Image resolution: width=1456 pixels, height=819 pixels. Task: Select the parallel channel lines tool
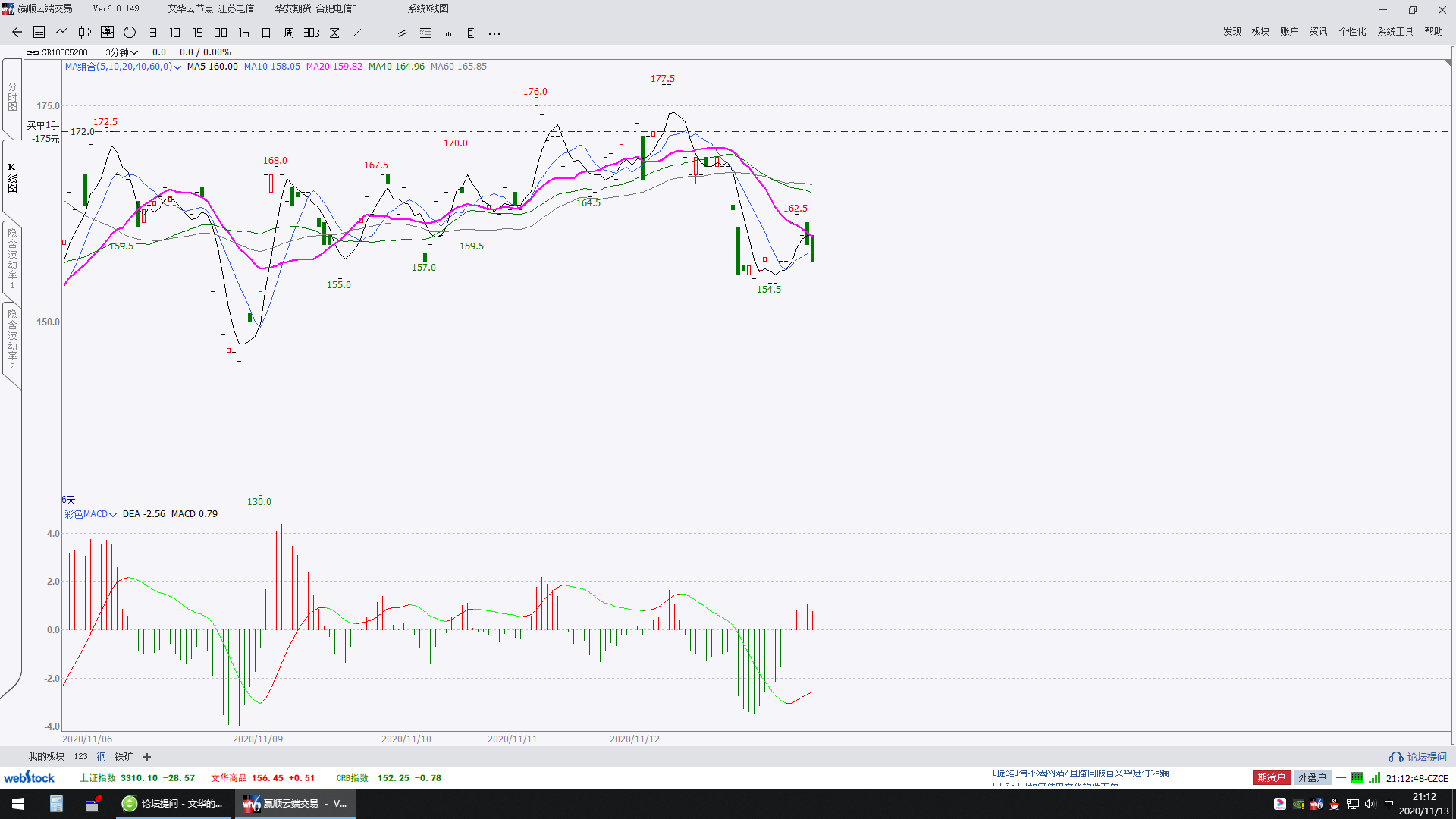(x=403, y=33)
